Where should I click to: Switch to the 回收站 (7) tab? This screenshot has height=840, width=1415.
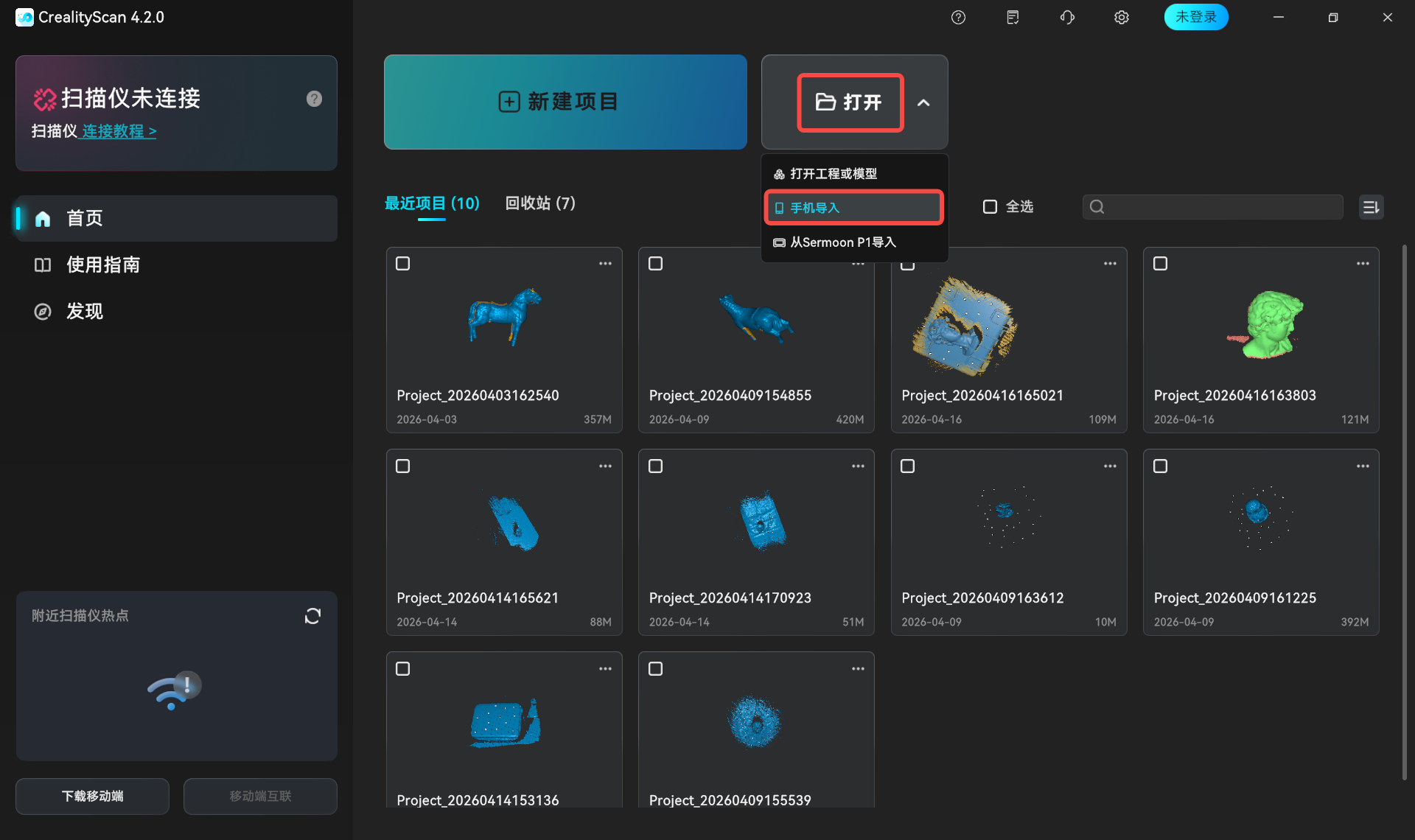(540, 203)
